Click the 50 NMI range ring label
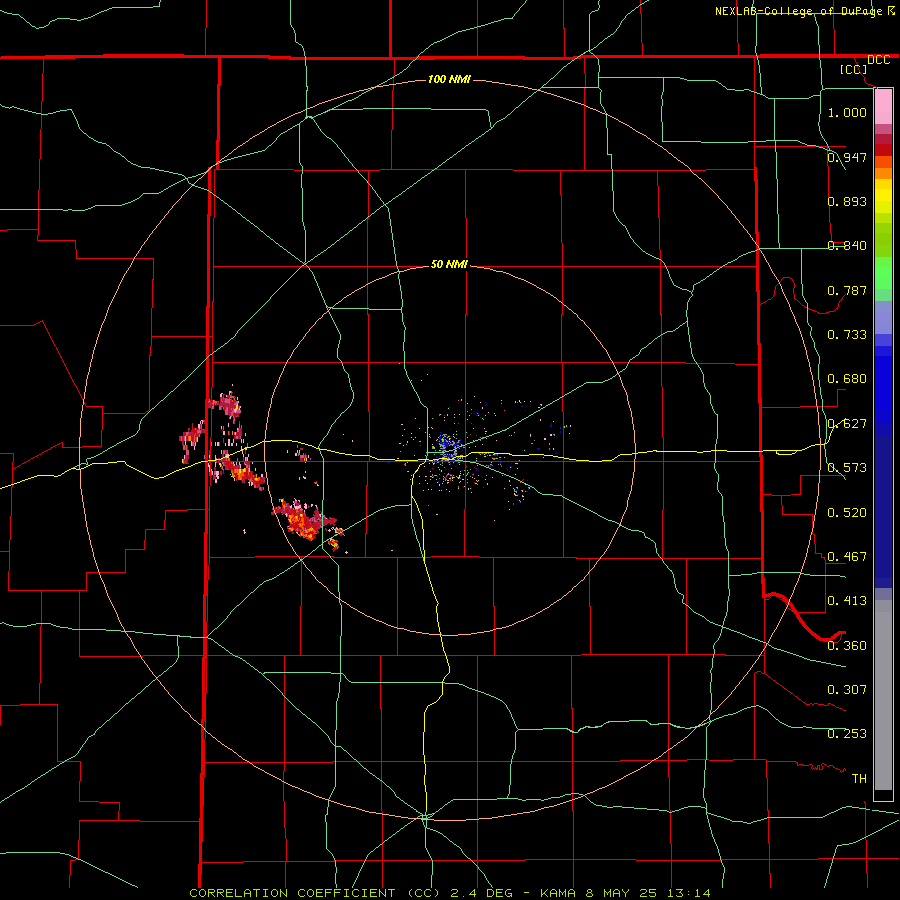This screenshot has width=900, height=900. [x=449, y=264]
